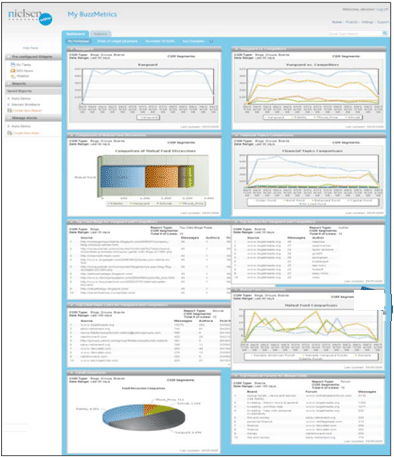
Task: Expand Warner Brothers saved reports
Action: (x=9, y=104)
